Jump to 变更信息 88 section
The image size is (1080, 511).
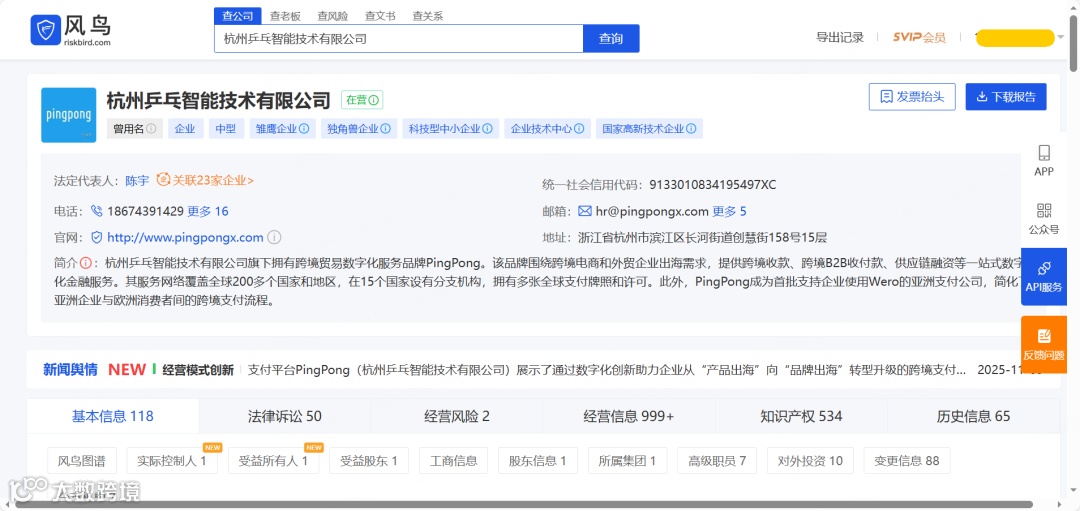[906, 461]
